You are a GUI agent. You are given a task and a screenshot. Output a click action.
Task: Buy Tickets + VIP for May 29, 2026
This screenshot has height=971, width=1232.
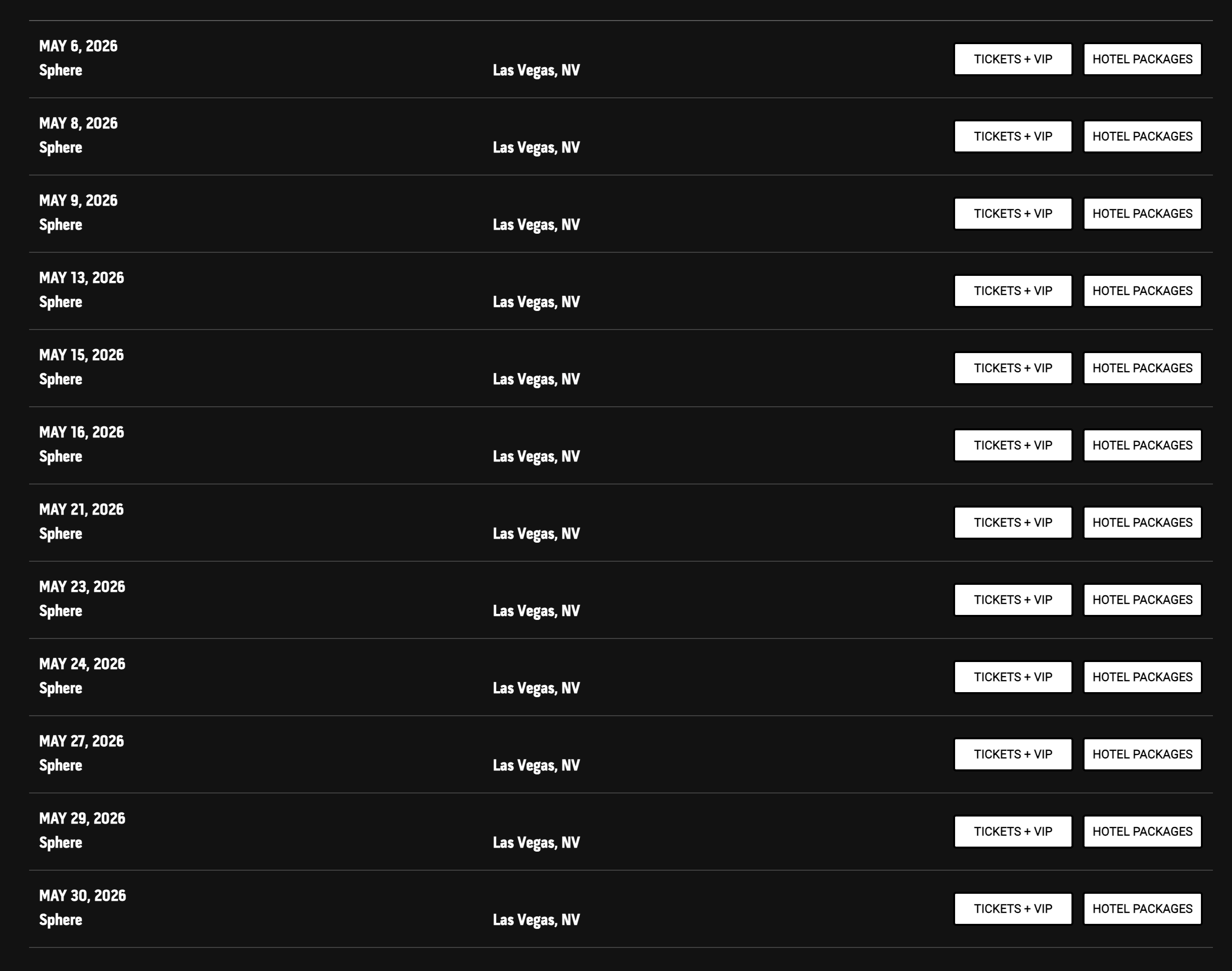coord(1013,832)
